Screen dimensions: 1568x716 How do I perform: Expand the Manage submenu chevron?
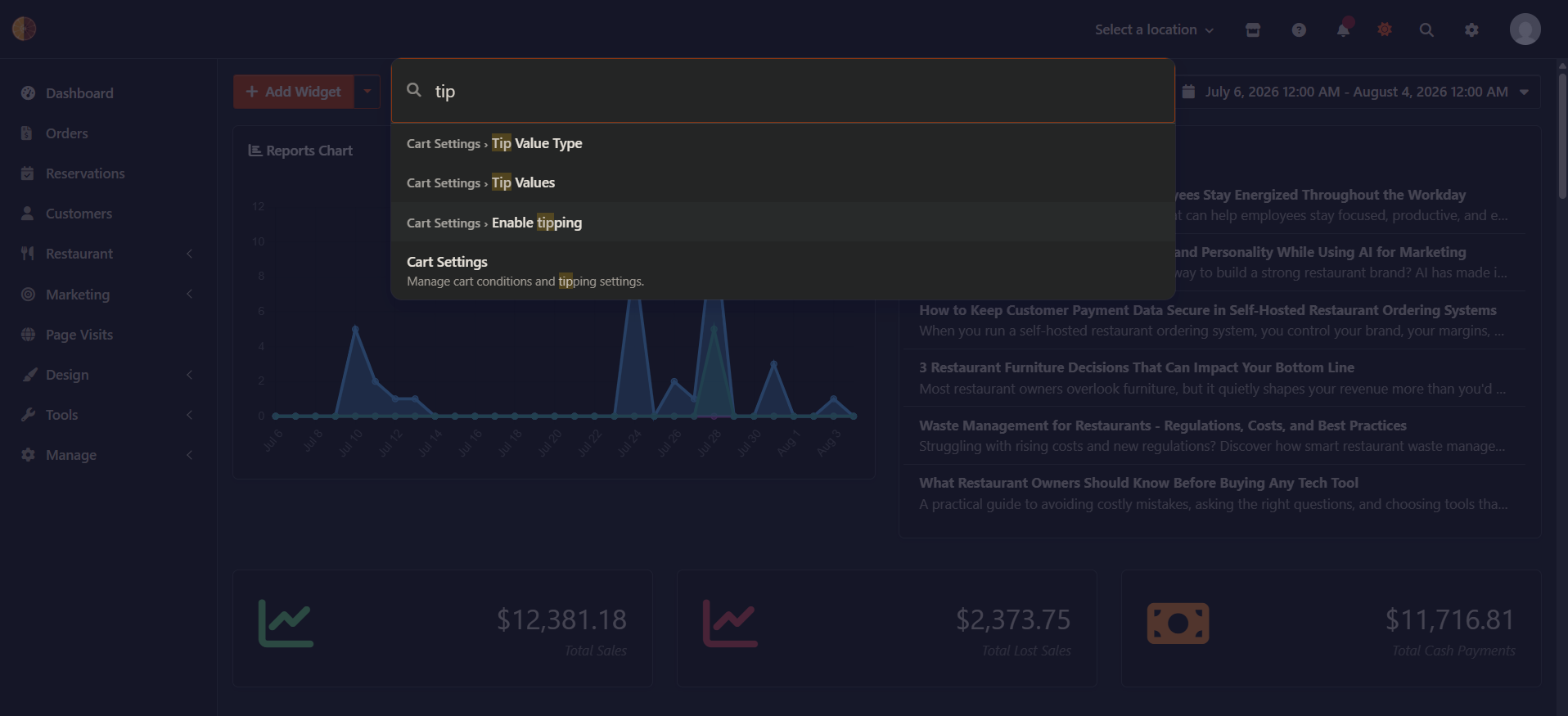pyautogui.click(x=189, y=455)
